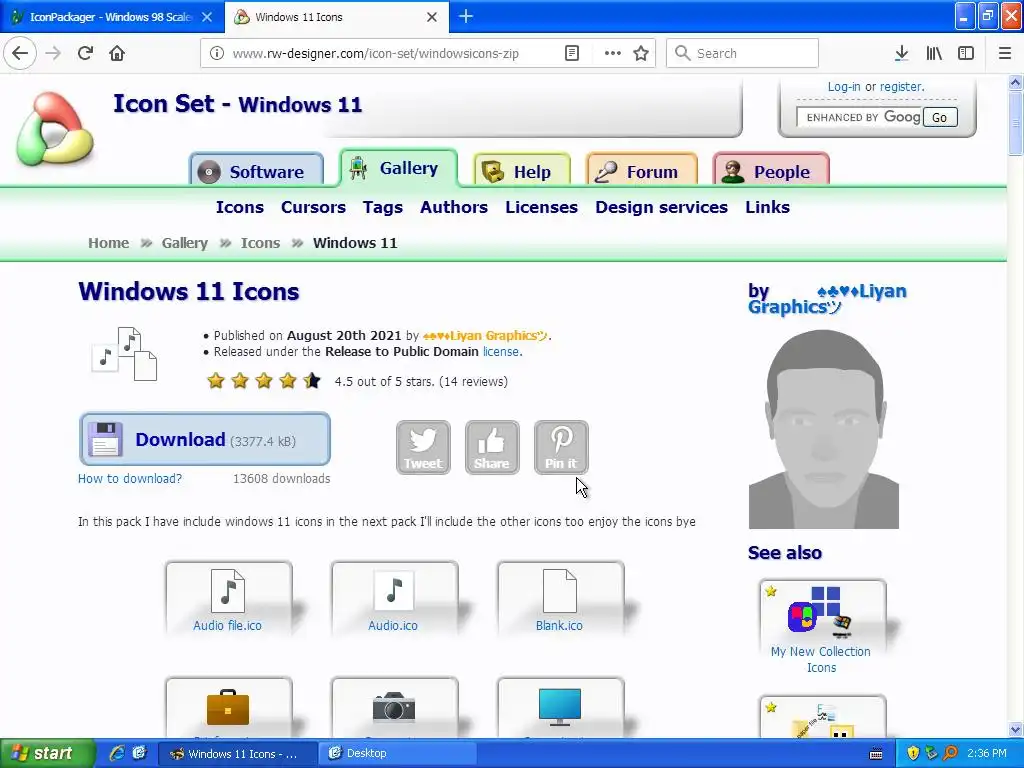1024x768 pixels.
Task: Open the How to download? link
Action: [x=130, y=479]
